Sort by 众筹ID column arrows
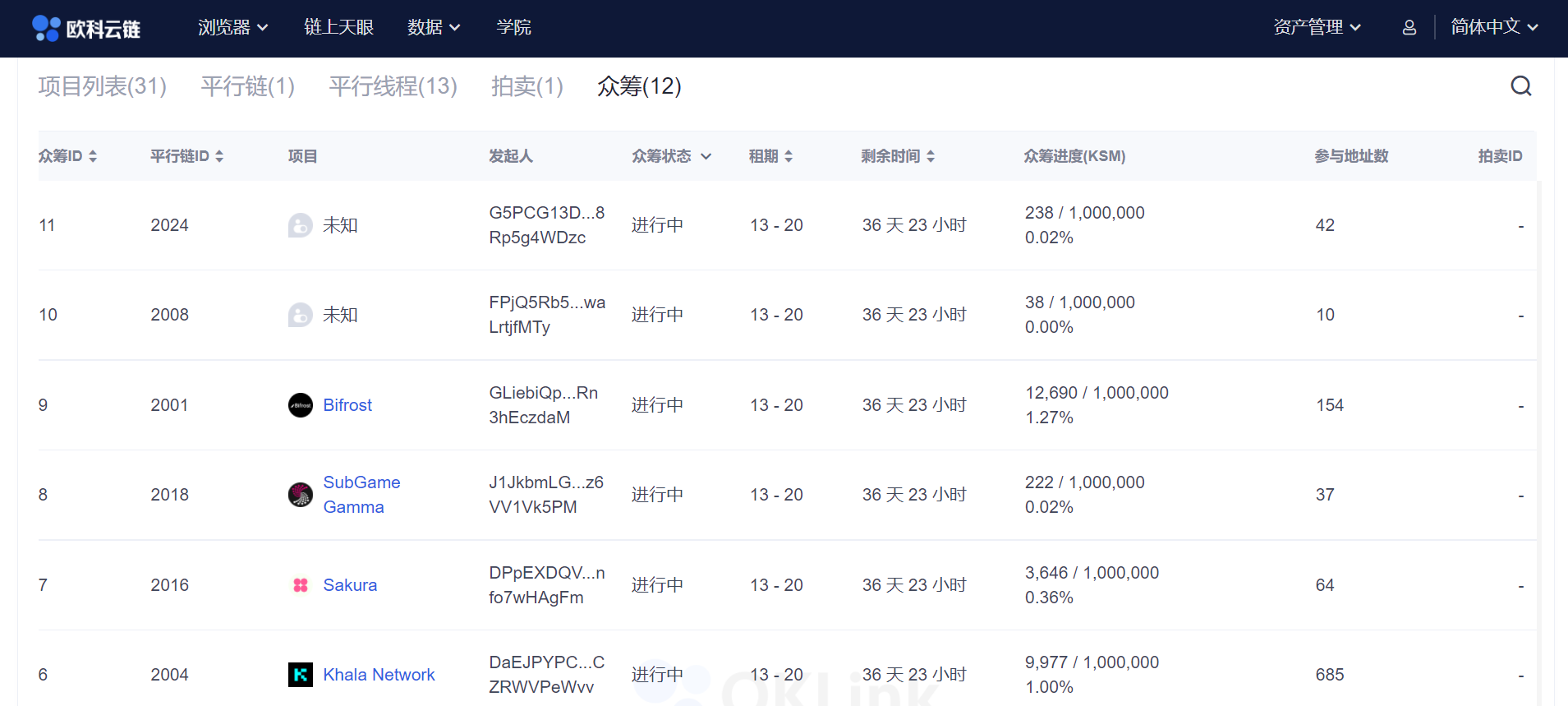The width and height of the screenshot is (1568, 706). pyautogui.click(x=93, y=156)
